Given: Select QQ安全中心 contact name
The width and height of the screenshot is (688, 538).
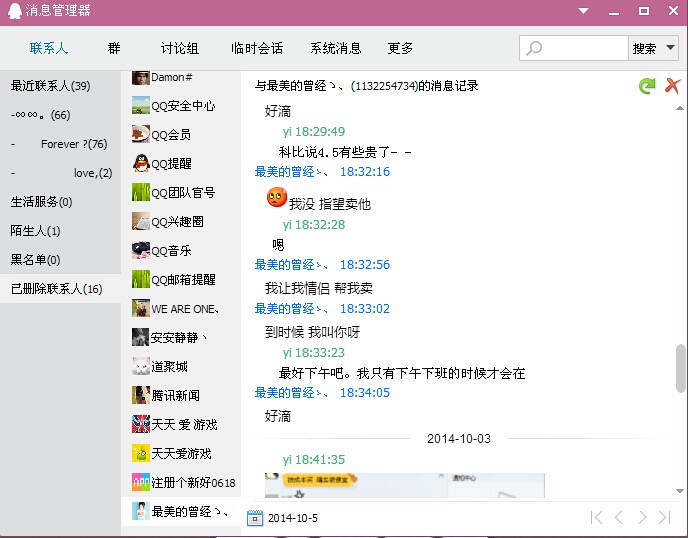Looking at the screenshot, I should click(x=183, y=106).
